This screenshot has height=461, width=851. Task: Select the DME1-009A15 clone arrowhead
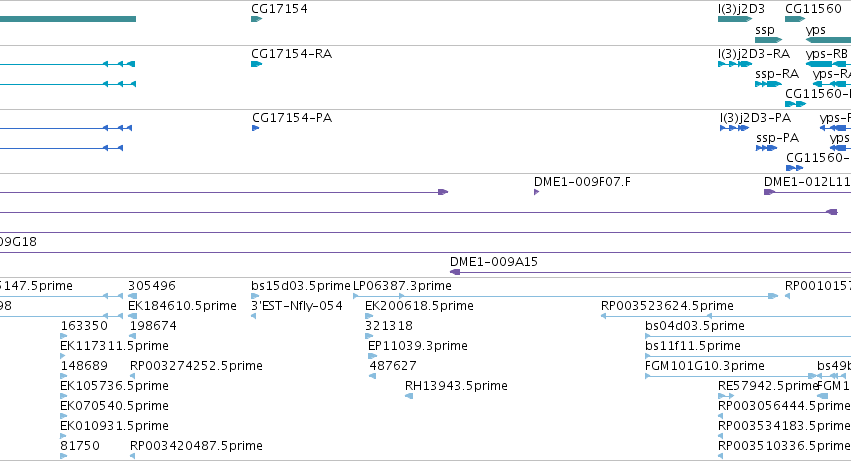(x=455, y=272)
